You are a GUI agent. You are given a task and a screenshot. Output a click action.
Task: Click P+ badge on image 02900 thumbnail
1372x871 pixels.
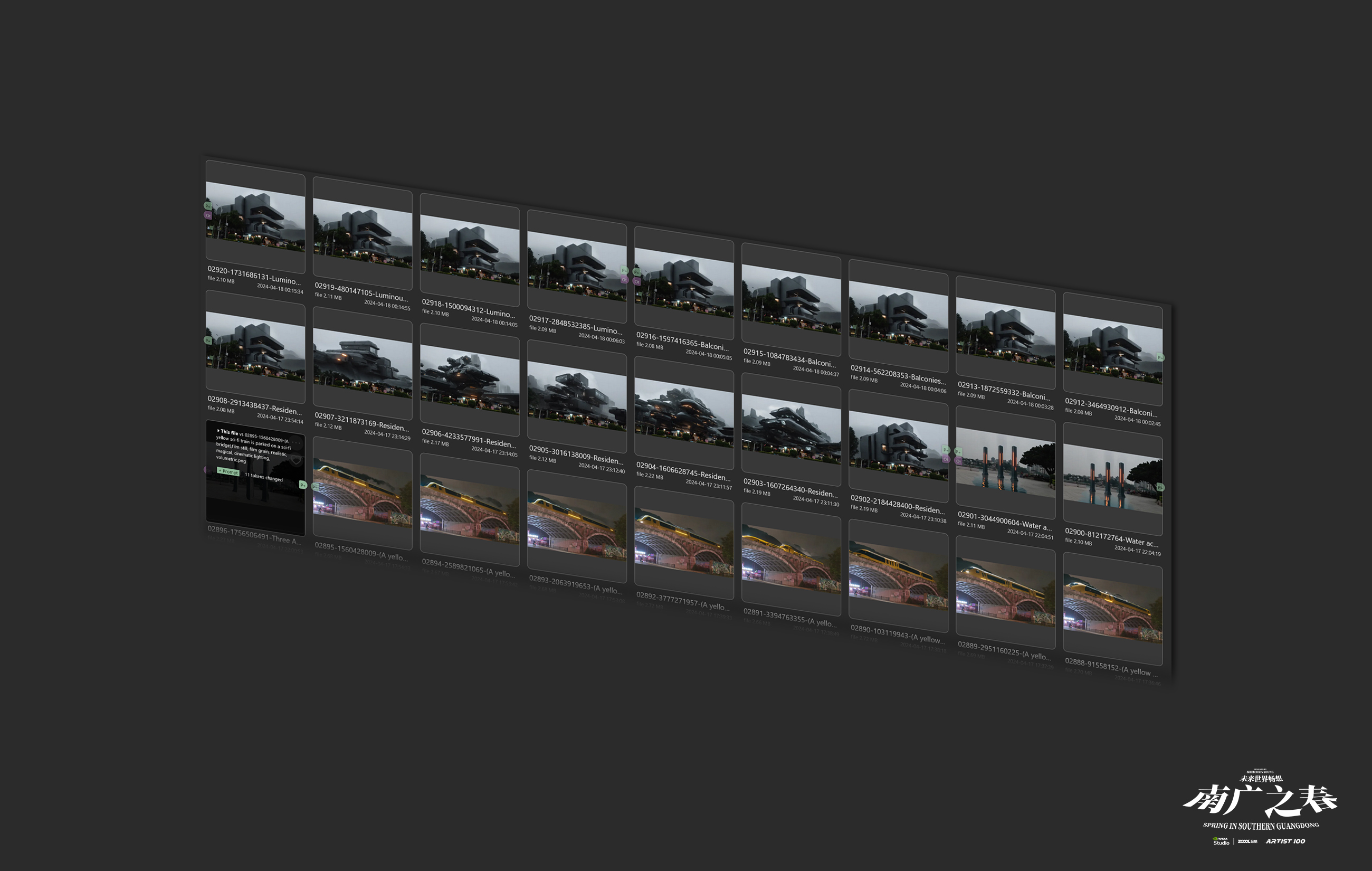click(1160, 487)
